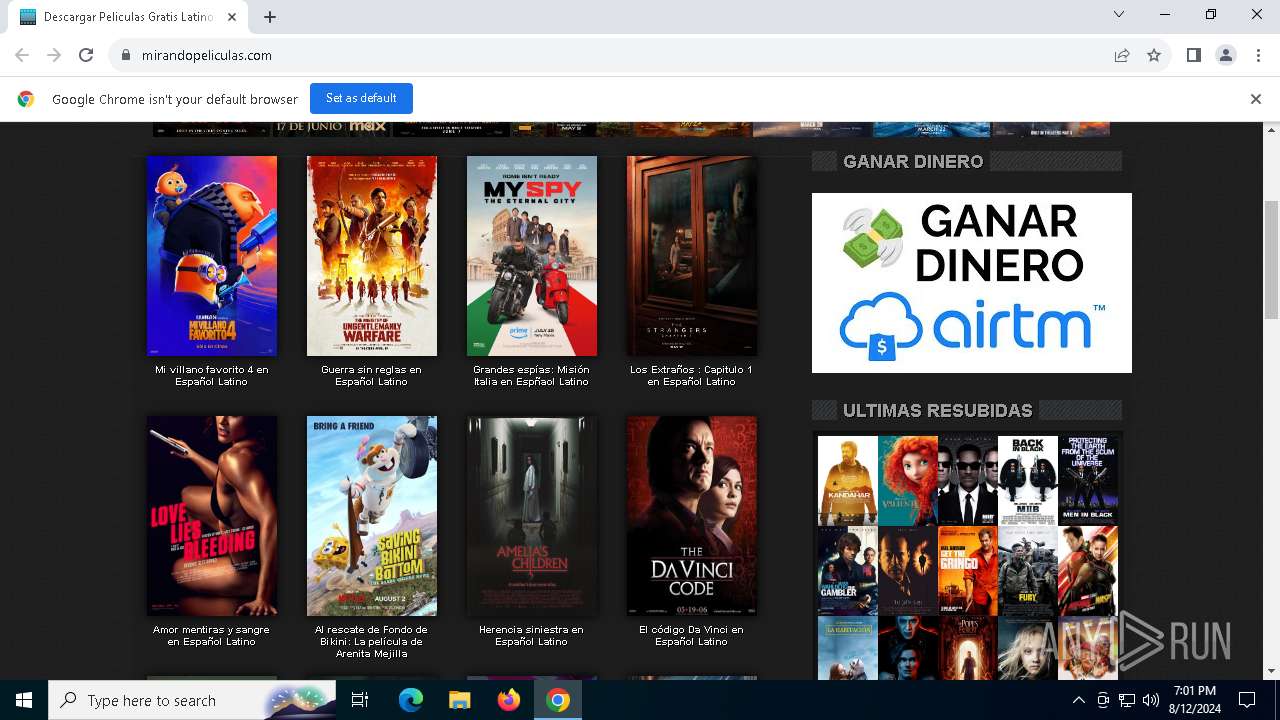Image resolution: width=1280 pixels, height=720 pixels.
Task: Open the Windows notification center
Action: point(1247,700)
